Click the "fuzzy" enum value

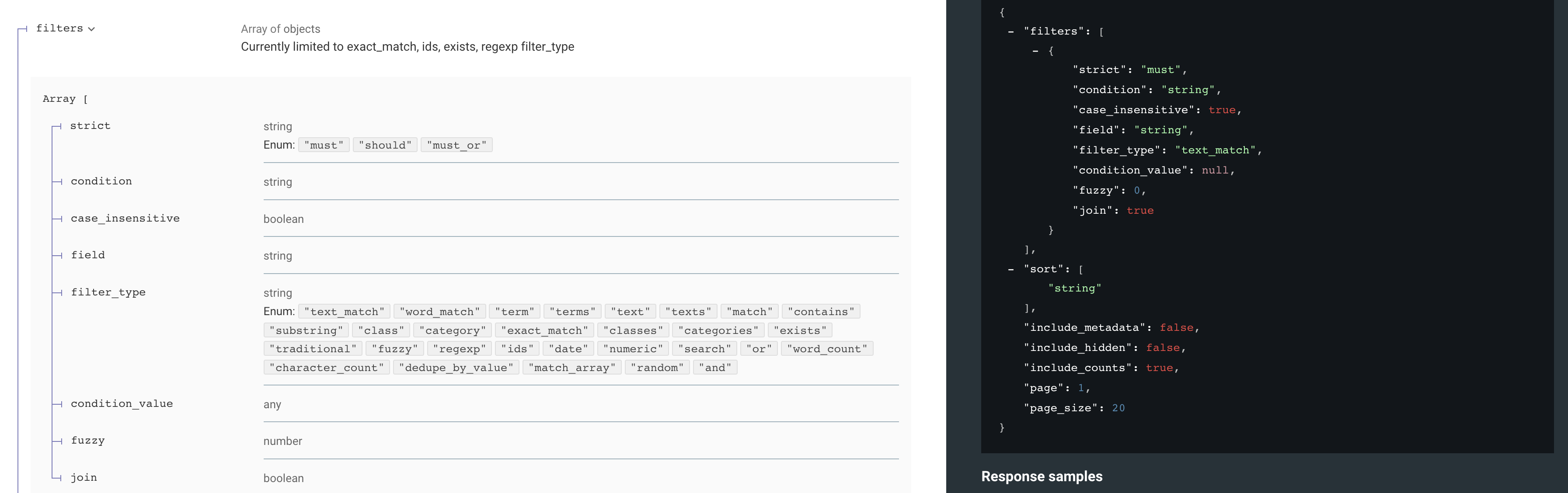[x=395, y=349]
